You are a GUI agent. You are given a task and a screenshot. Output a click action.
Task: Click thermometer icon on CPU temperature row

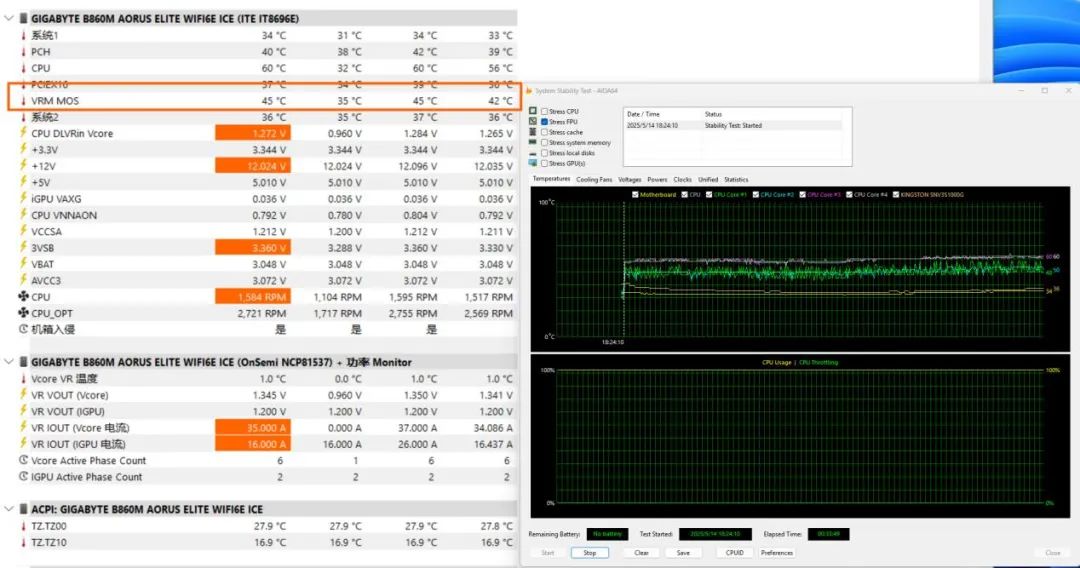(23, 67)
